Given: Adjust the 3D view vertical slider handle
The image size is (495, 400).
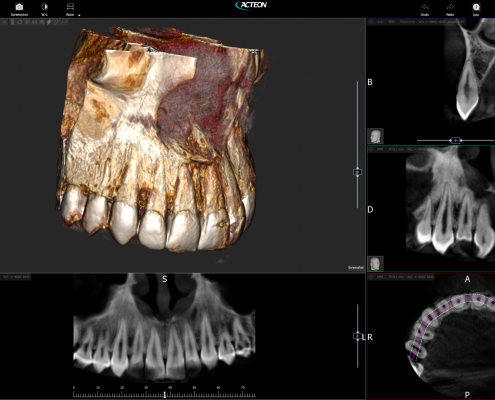Looking at the screenshot, I should pos(357,172).
